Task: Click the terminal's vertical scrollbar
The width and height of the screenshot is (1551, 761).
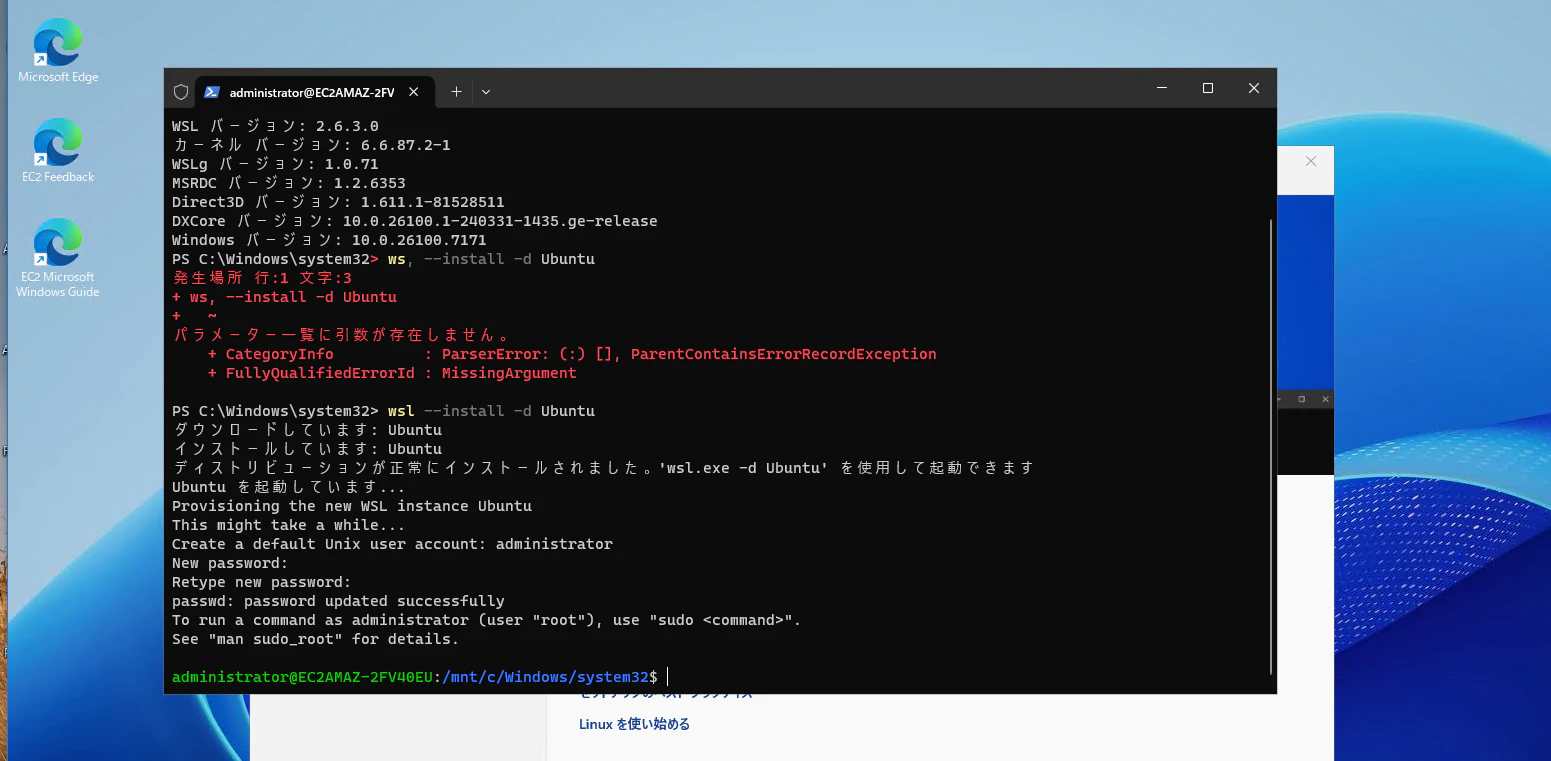Action: (x=1271, y=447)
